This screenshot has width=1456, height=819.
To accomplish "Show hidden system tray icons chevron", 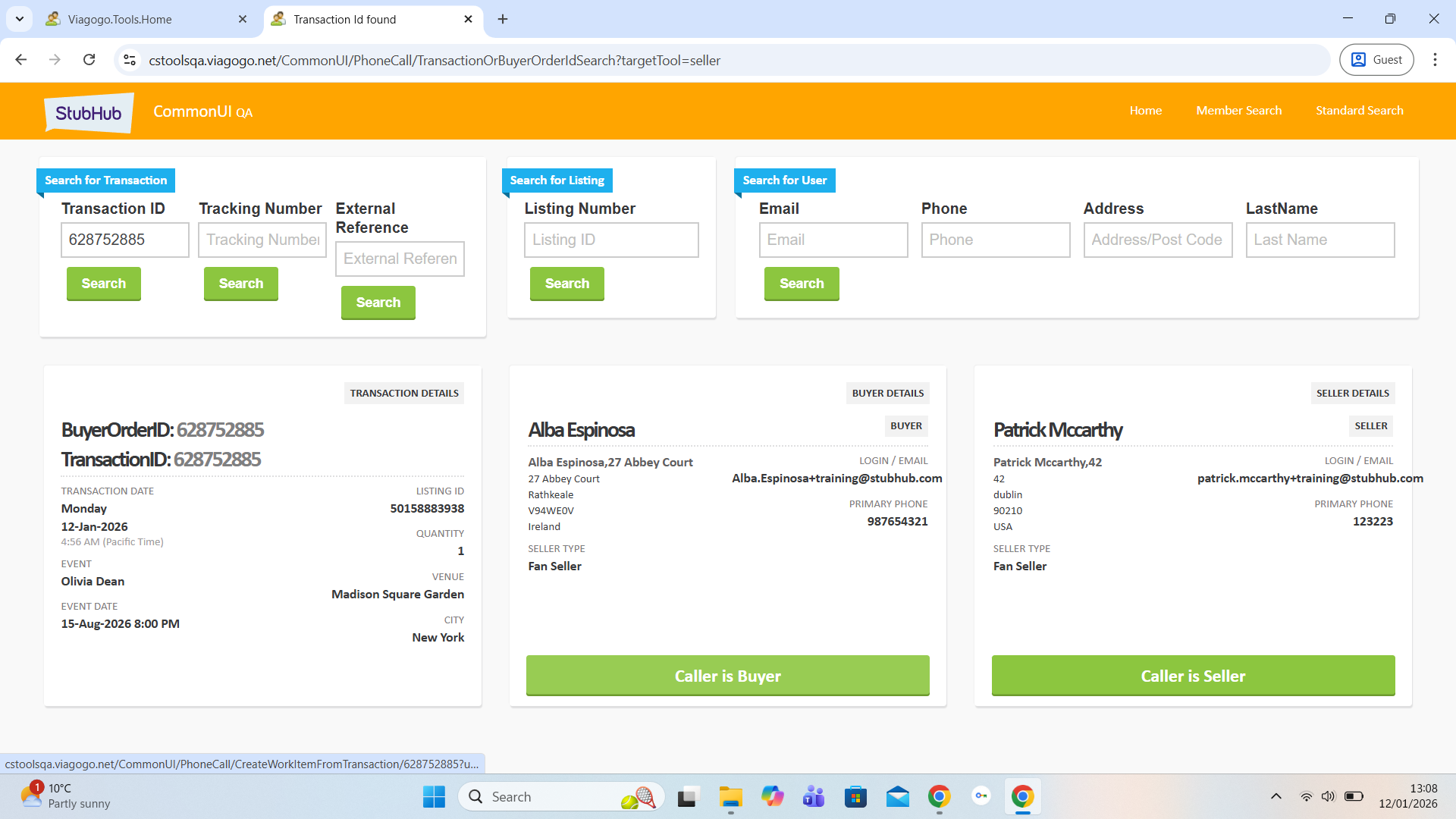I will coord(1276,796).
